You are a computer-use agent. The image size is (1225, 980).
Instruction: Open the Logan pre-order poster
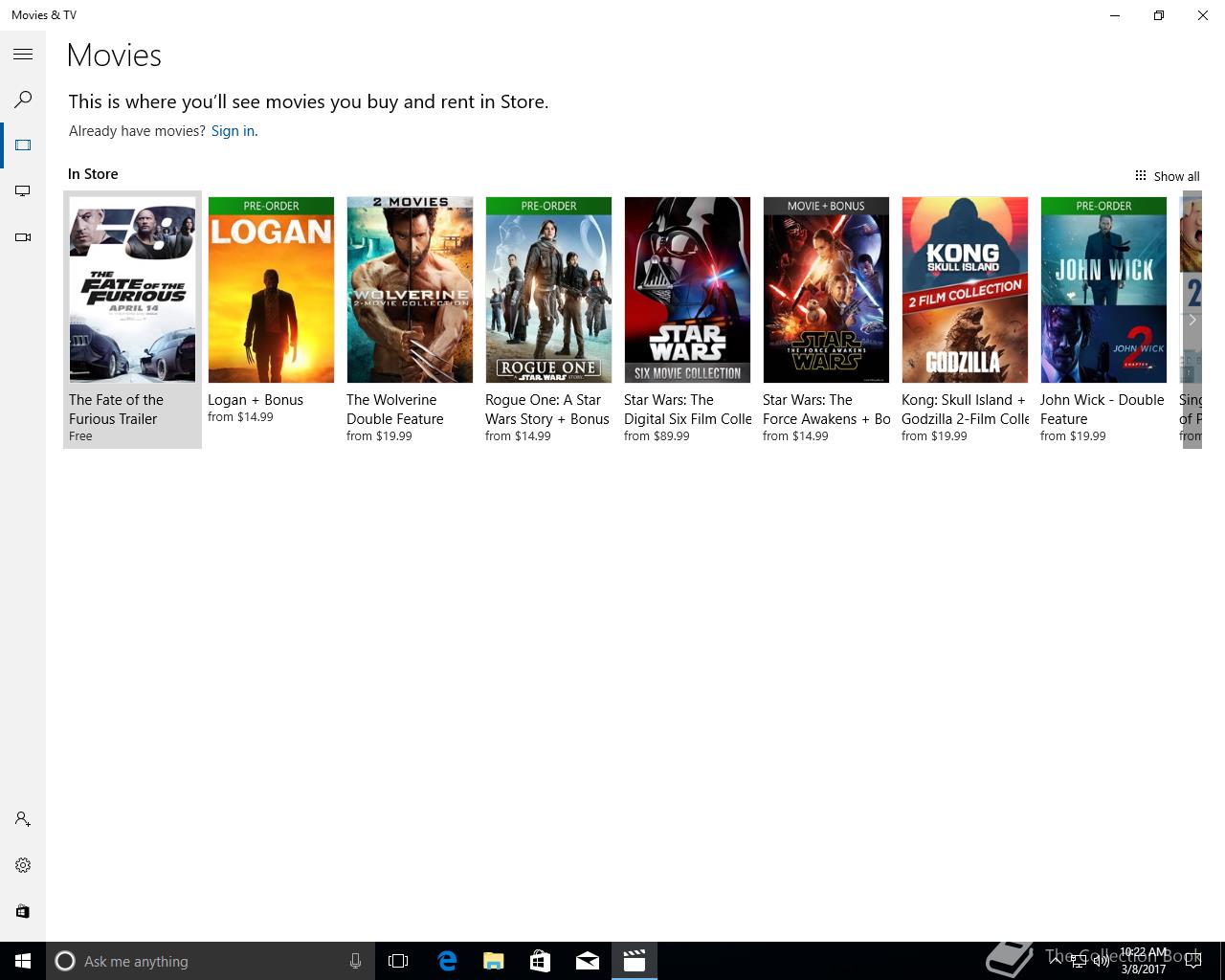pos(271,290)
